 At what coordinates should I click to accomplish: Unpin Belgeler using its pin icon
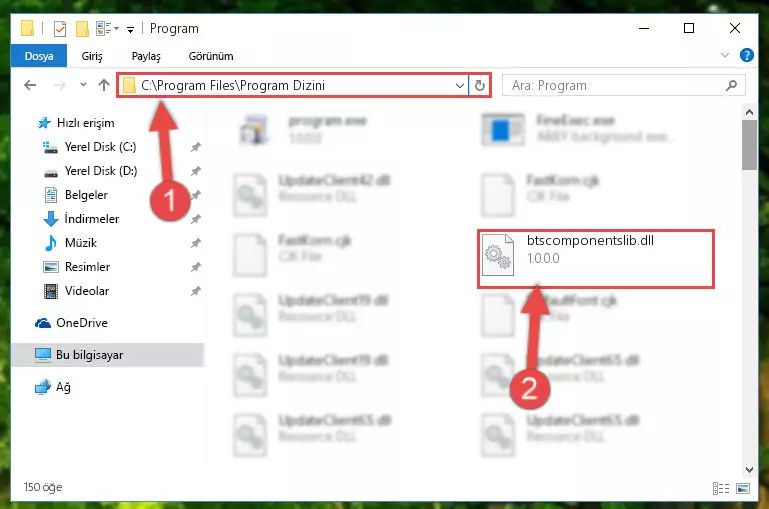pyautogui.click(x=196, y=195)
